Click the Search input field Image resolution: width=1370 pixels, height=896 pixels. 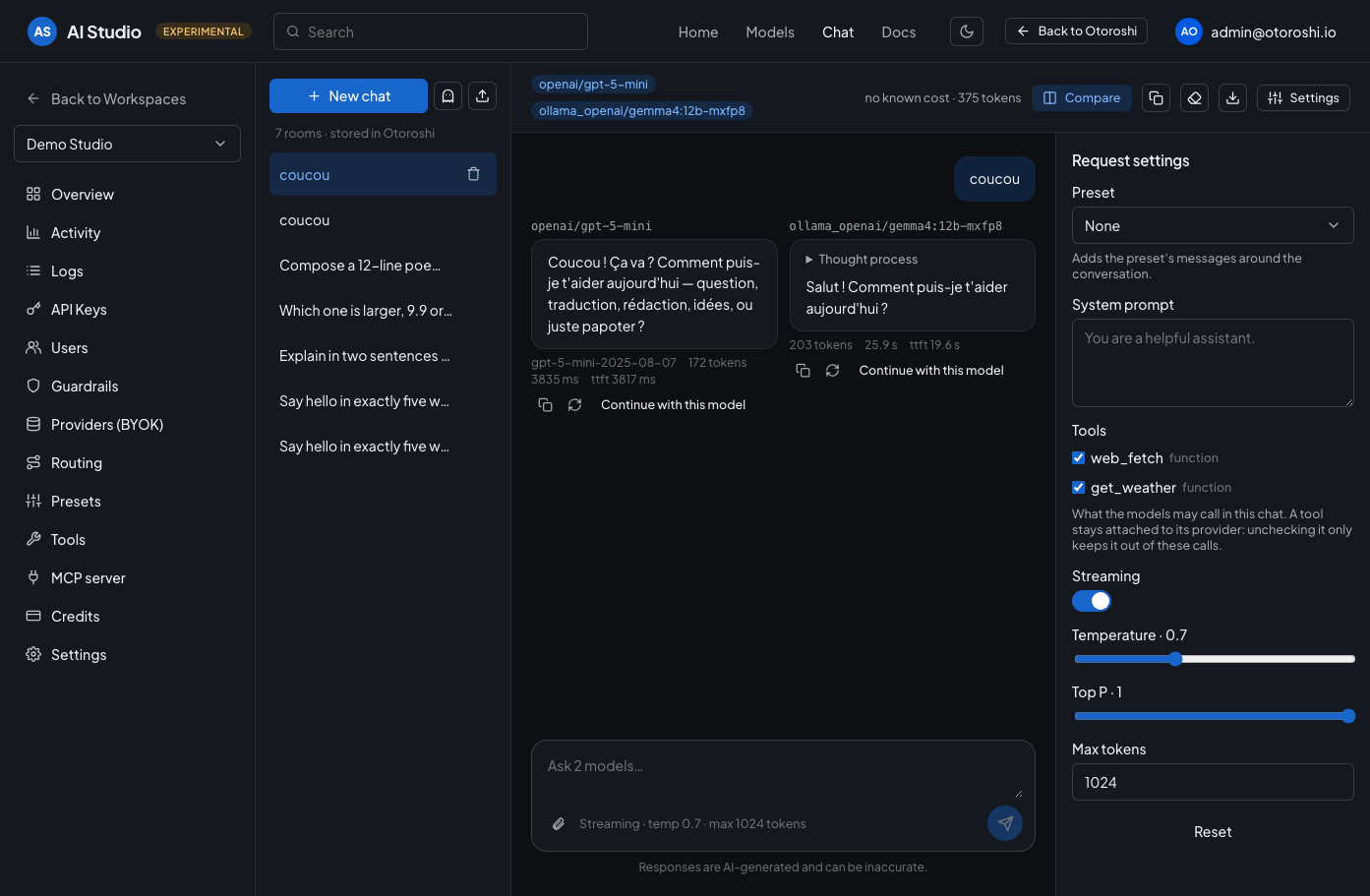pos(431,31)
